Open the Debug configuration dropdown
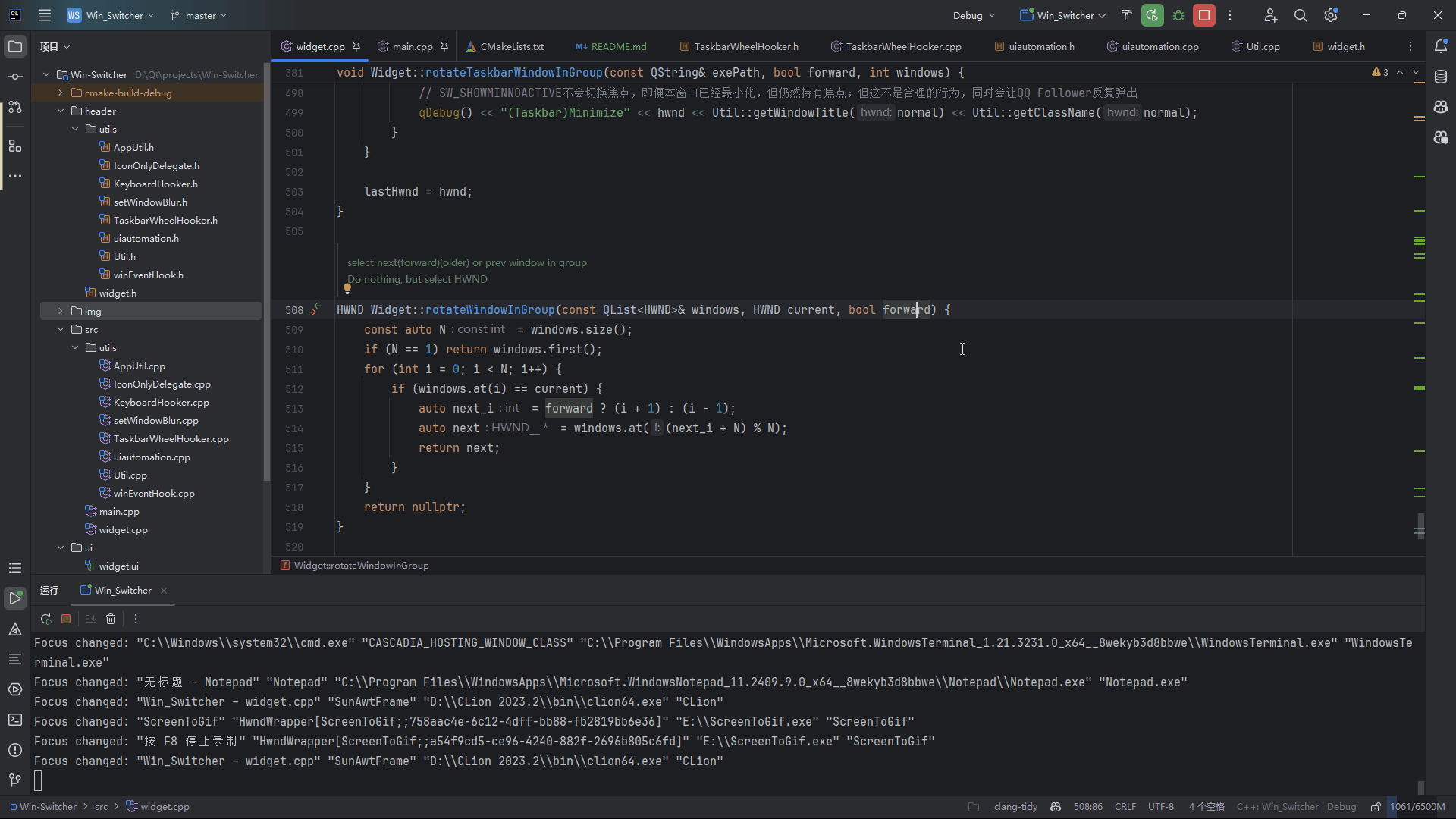This screenshot has width=1456, height=819. 974,15
